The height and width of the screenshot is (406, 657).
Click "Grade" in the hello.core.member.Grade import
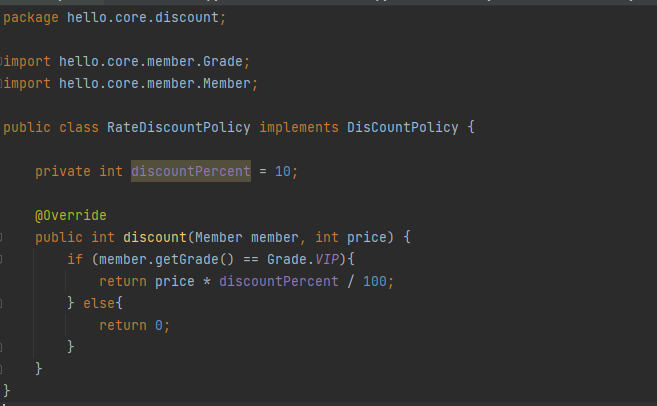tap(222, 62)
